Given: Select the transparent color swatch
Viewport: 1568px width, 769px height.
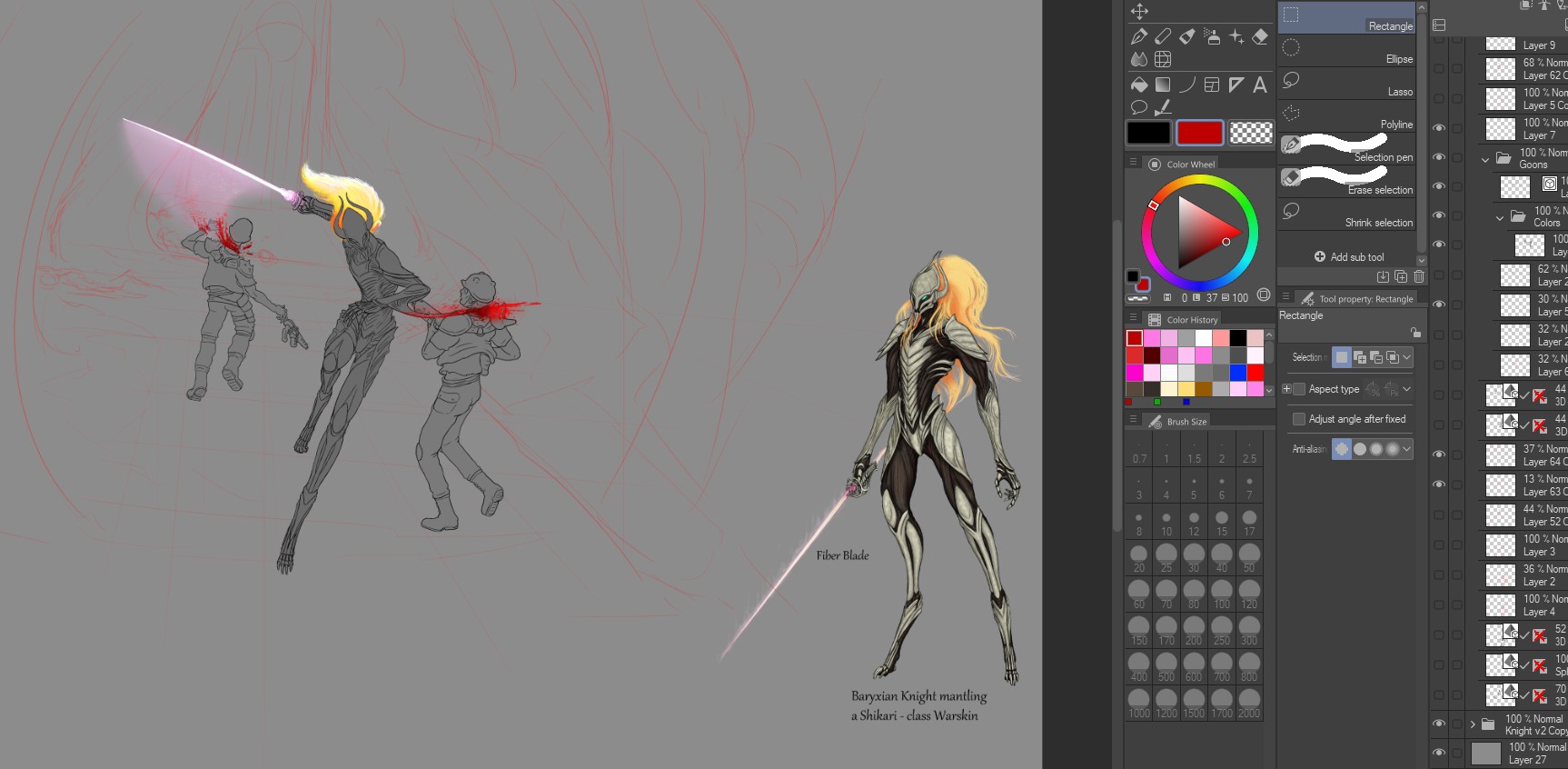Looking at the screenshot, I should (x=1251, y=133).
